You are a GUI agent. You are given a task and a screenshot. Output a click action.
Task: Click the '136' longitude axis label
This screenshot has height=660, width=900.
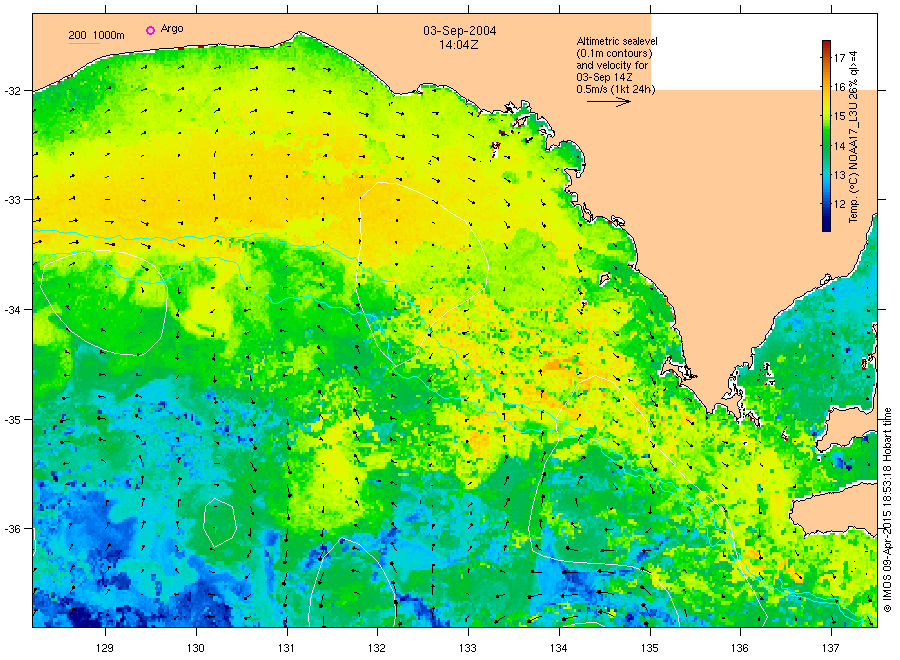tap(739, 648)
